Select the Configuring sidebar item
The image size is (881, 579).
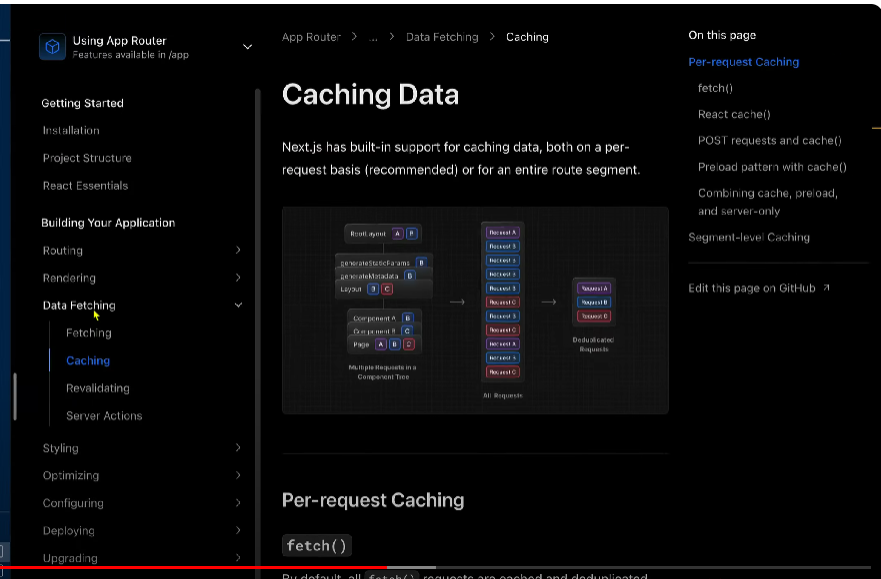[73, 503]
